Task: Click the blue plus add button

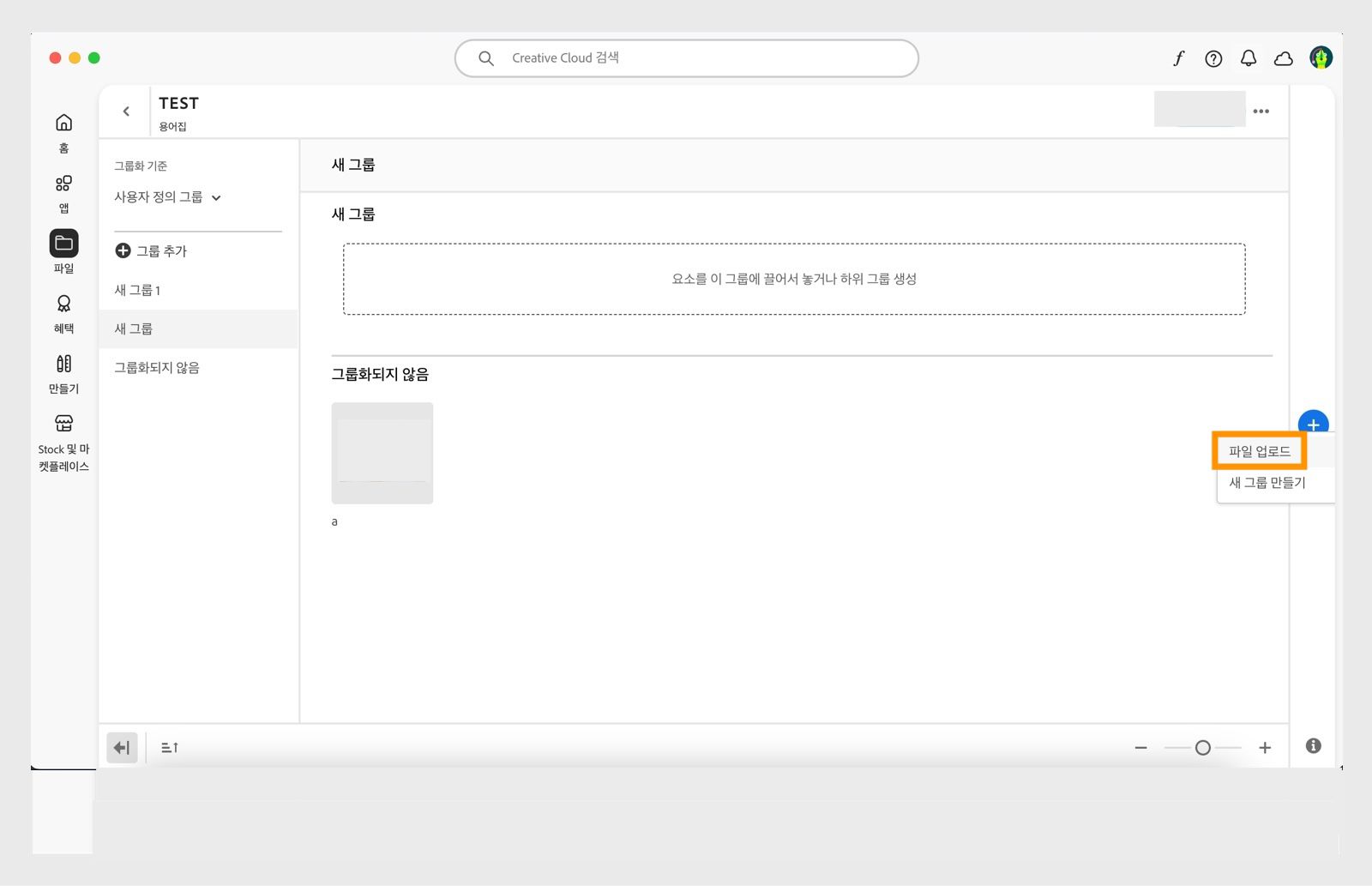Action: tap(1313, 424)
